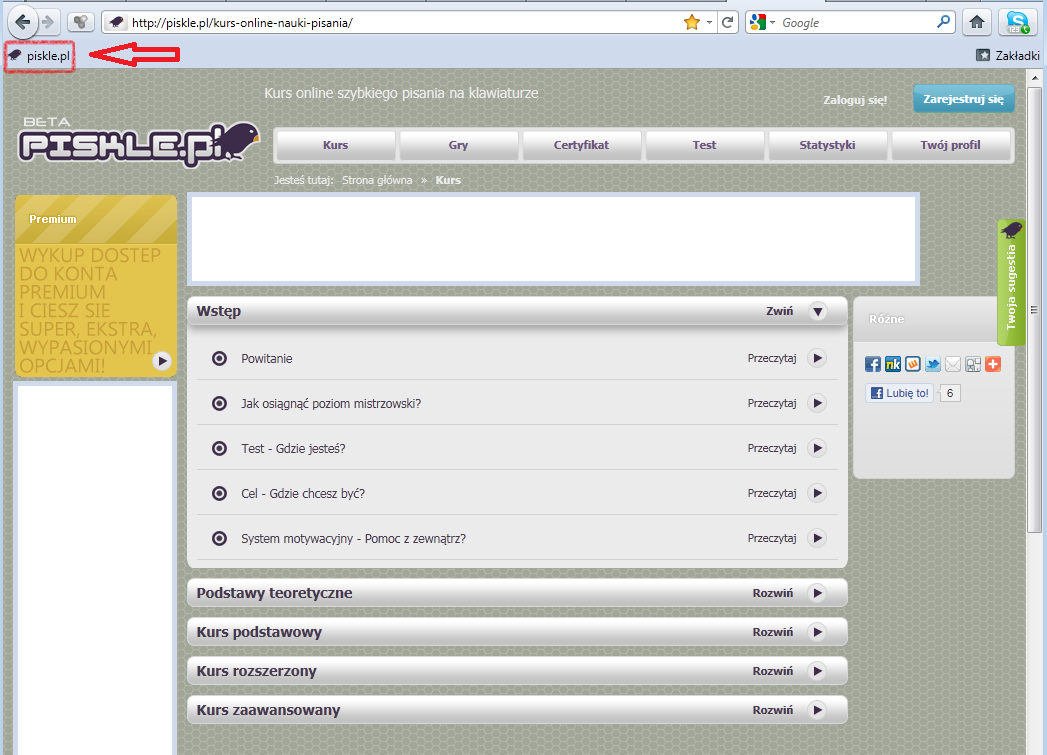Open the browser Home page button

click(x=977, y=23)
